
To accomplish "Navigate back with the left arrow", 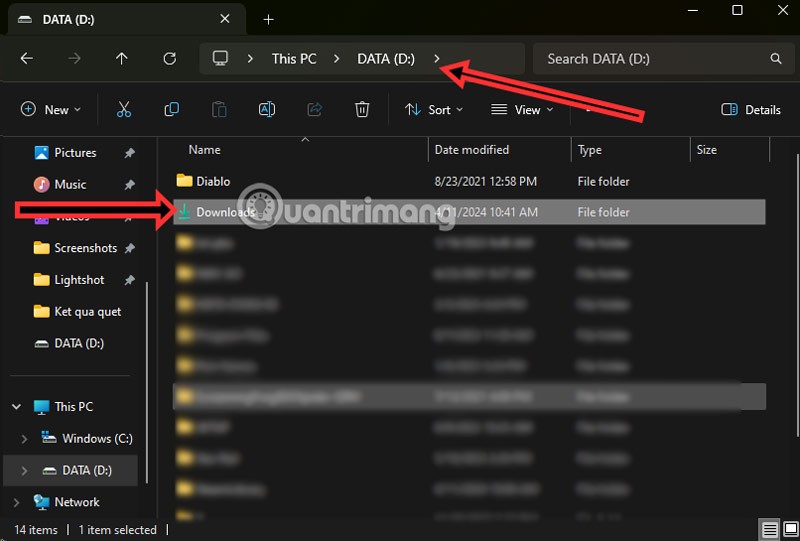I will point(27,59).
